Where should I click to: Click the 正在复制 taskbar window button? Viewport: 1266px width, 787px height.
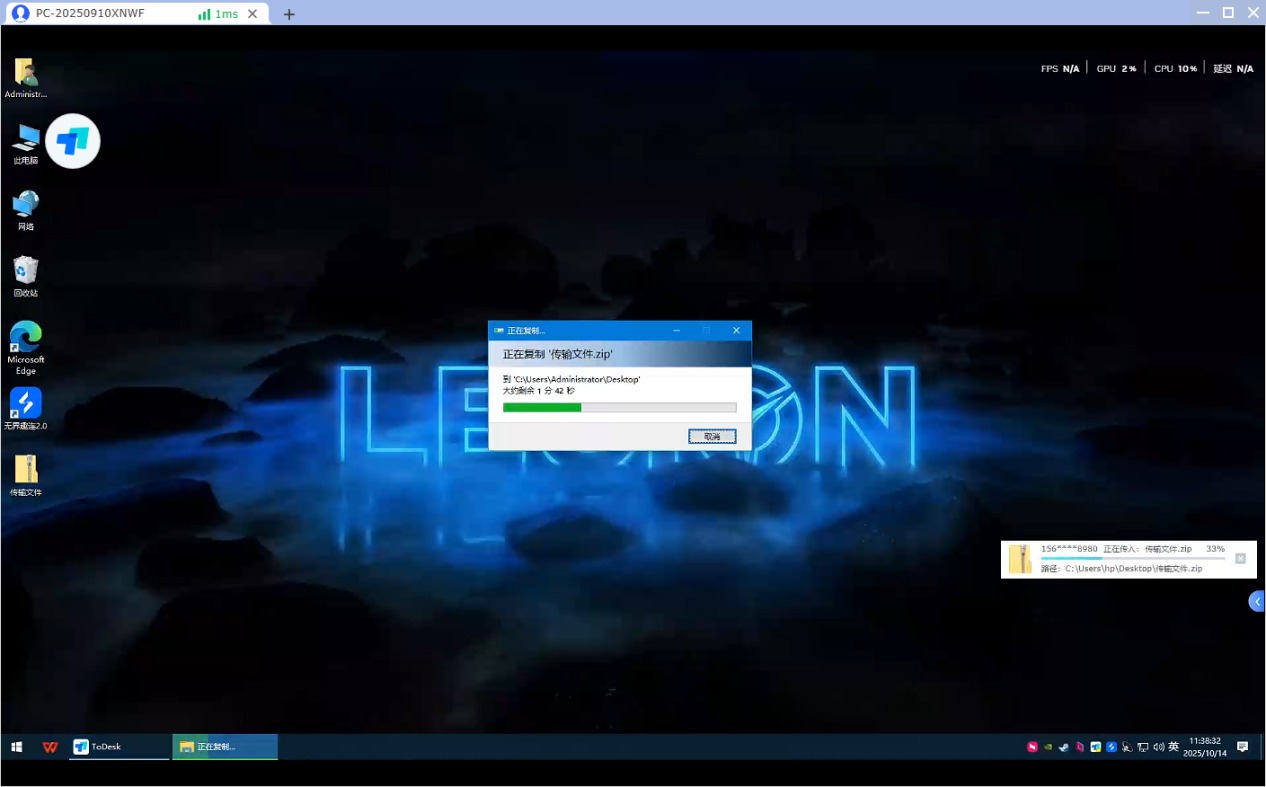(x=225, y=747)
